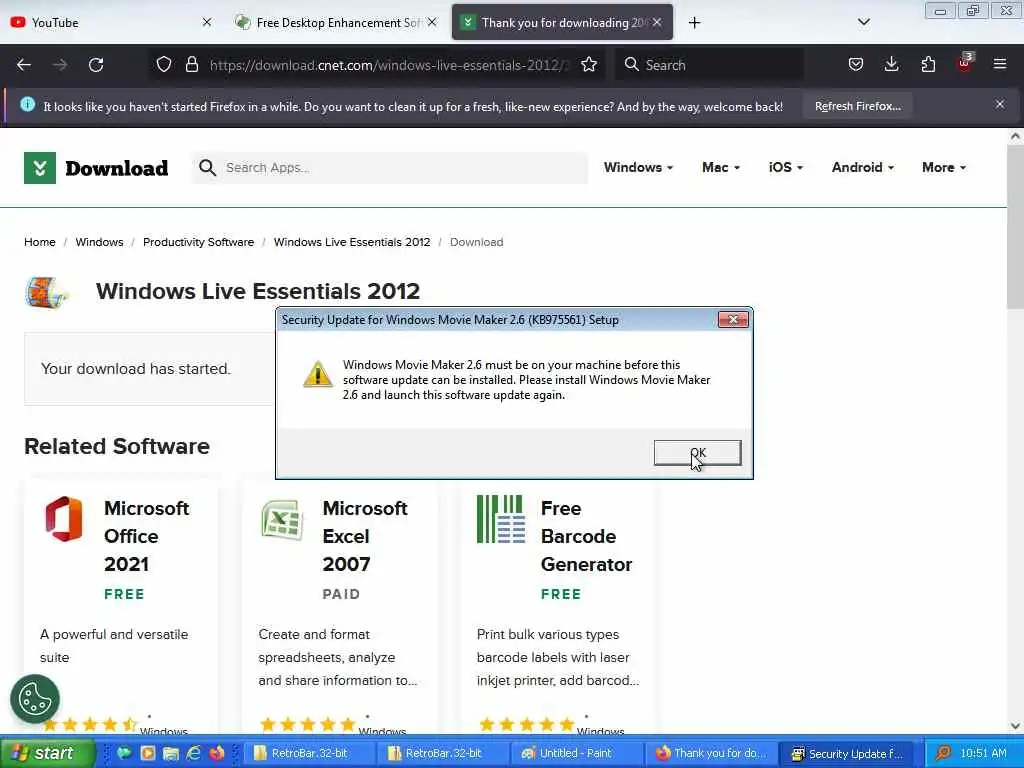Viewport: 1024px width, 768px height.
Task: Open the tracking protection shield icon
Action: [164, 65]
